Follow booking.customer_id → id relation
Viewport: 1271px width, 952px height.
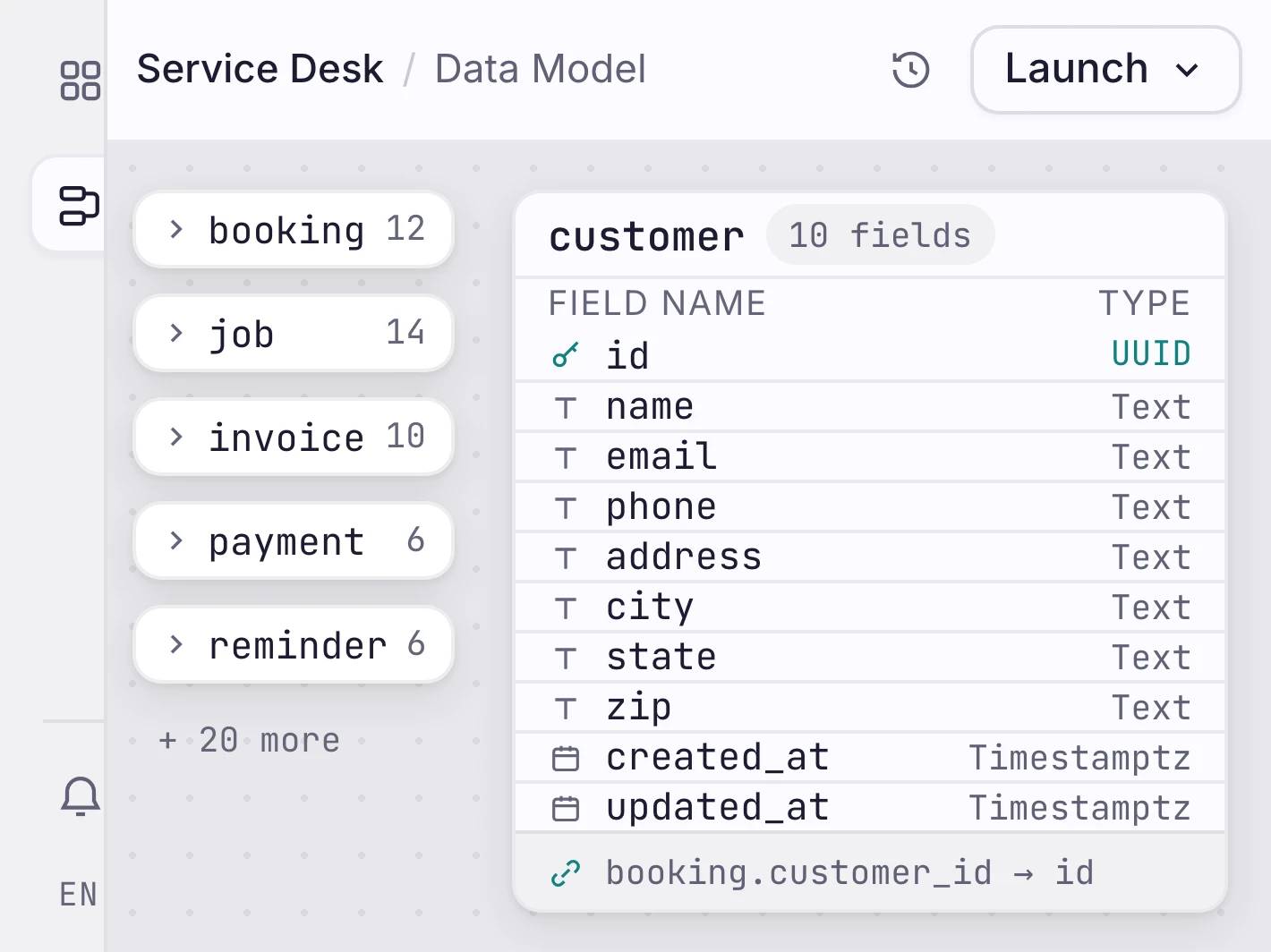849,873
